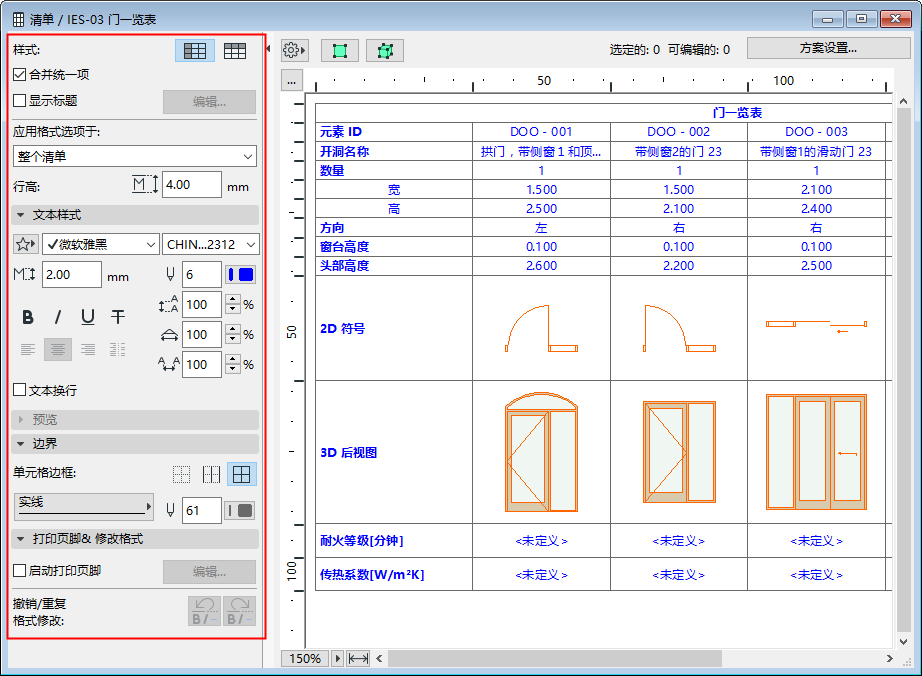
Task: Select DOO - 003 2D symbol thumbnail
Action: coord(816,326)
